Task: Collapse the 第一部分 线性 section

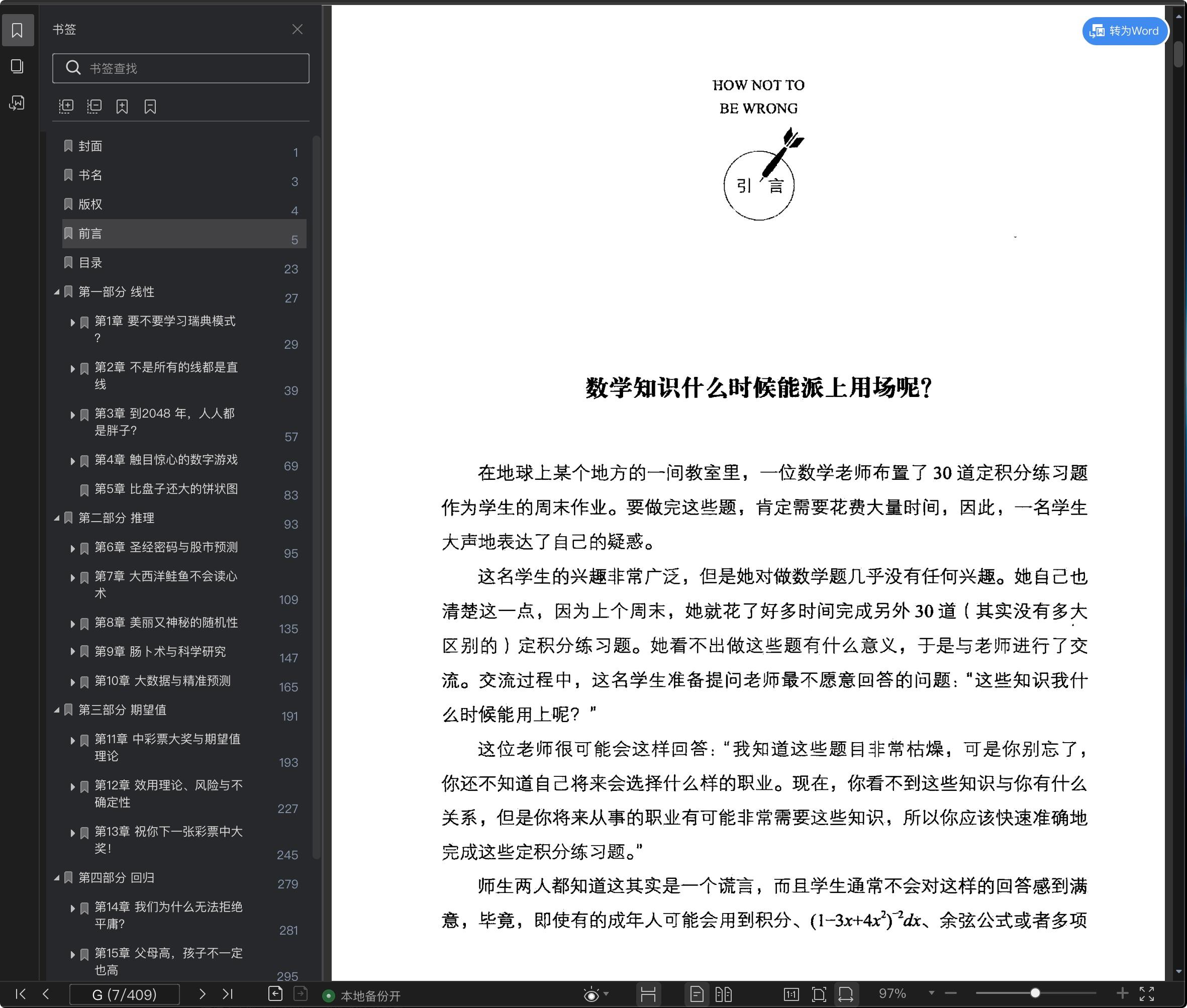Action: tap(57, 292)
